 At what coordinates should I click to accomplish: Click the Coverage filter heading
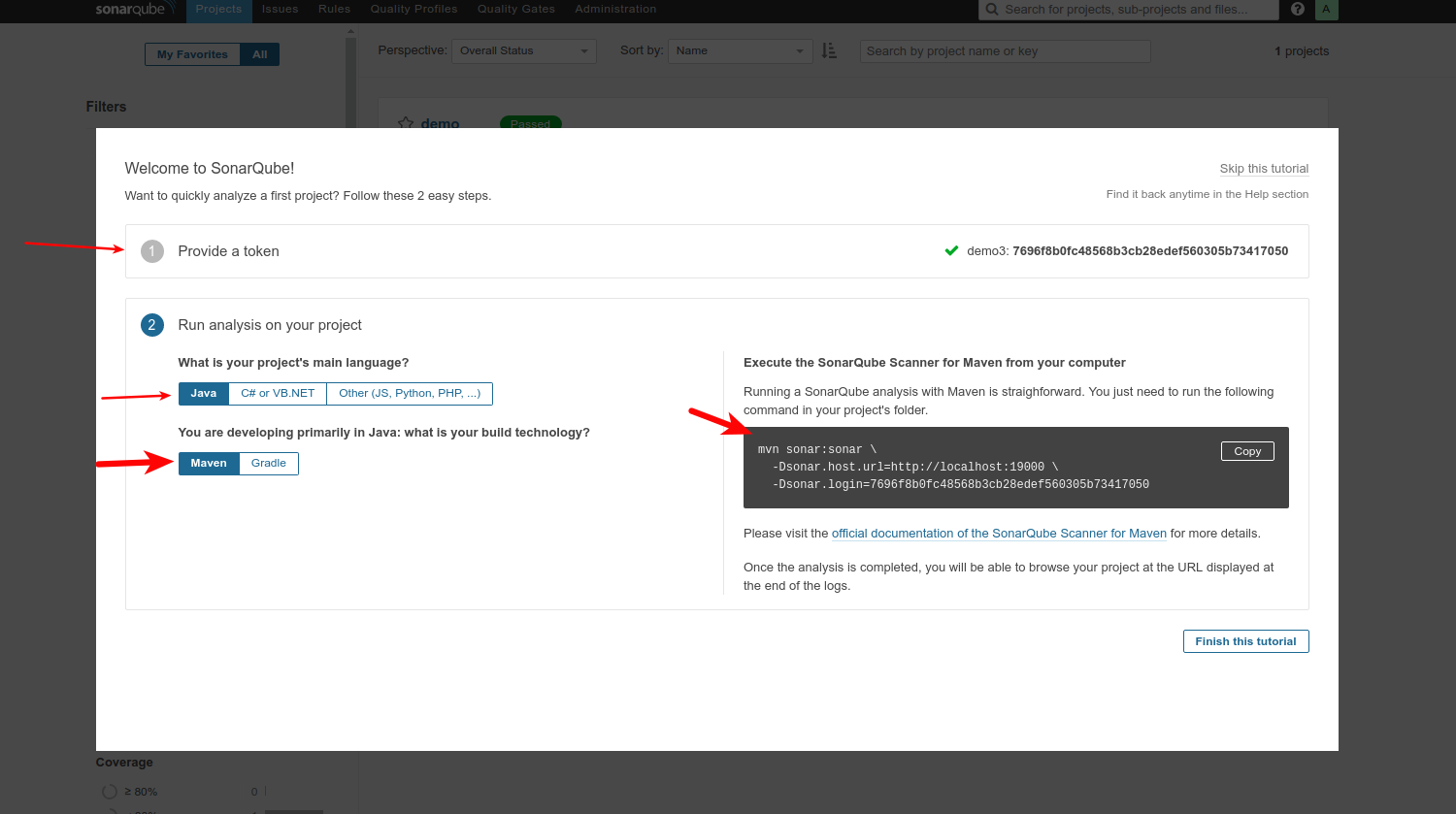coord(124,763)
